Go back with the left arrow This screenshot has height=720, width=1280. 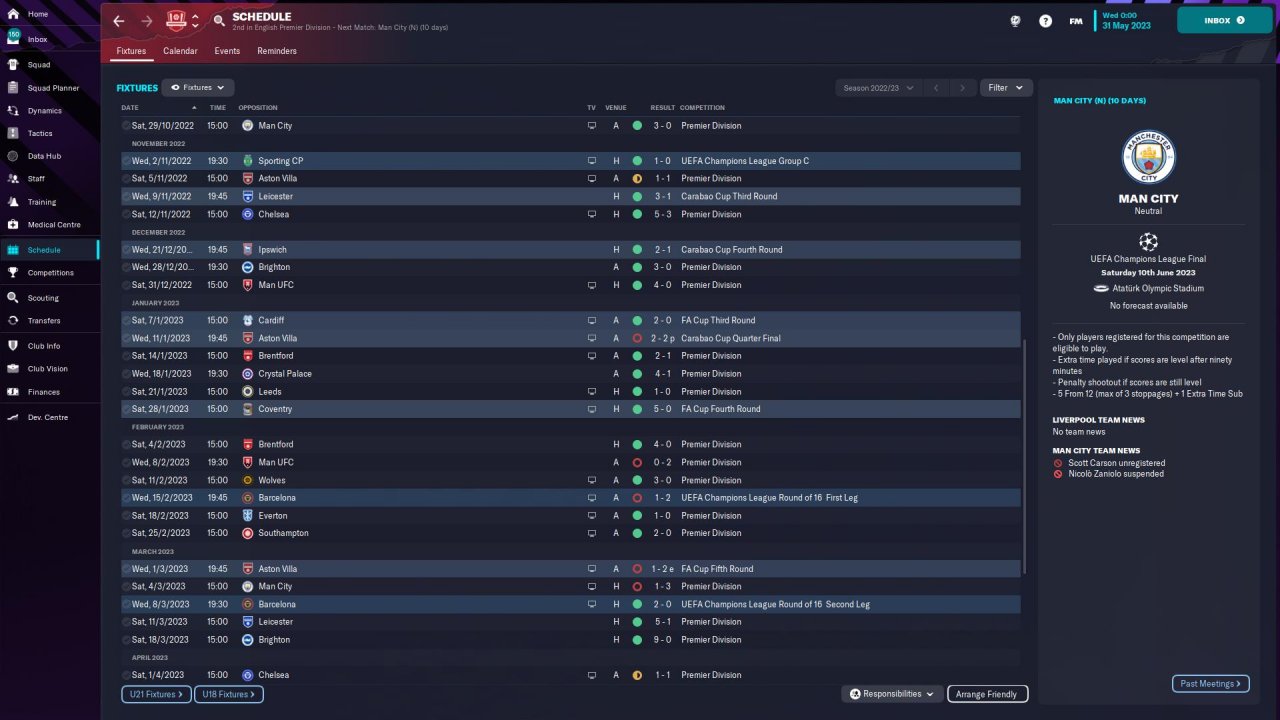point(119,21)
